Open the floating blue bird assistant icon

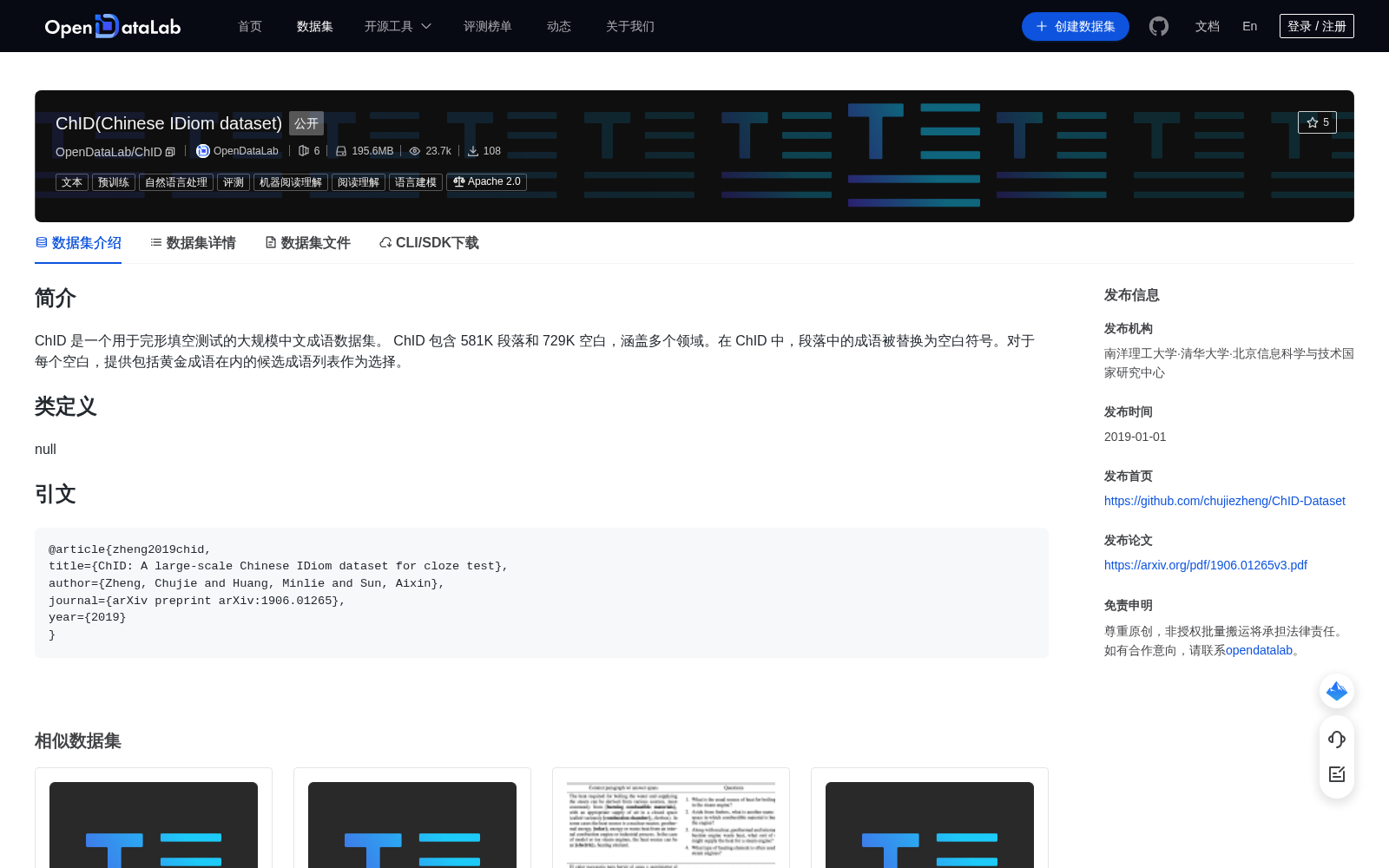point(1337,691)
